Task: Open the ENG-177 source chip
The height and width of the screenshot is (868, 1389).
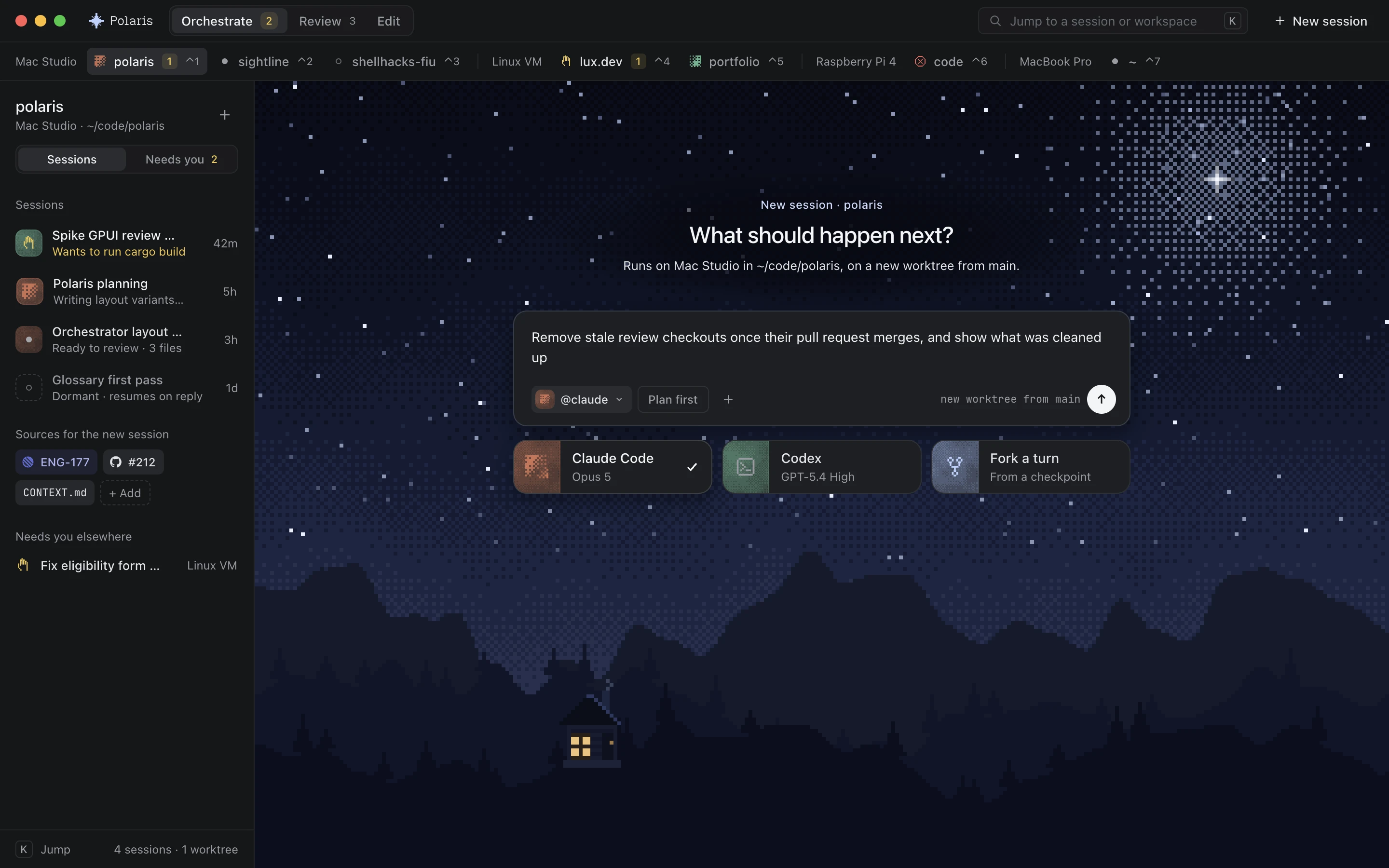Action: click(x=55, y=461)
